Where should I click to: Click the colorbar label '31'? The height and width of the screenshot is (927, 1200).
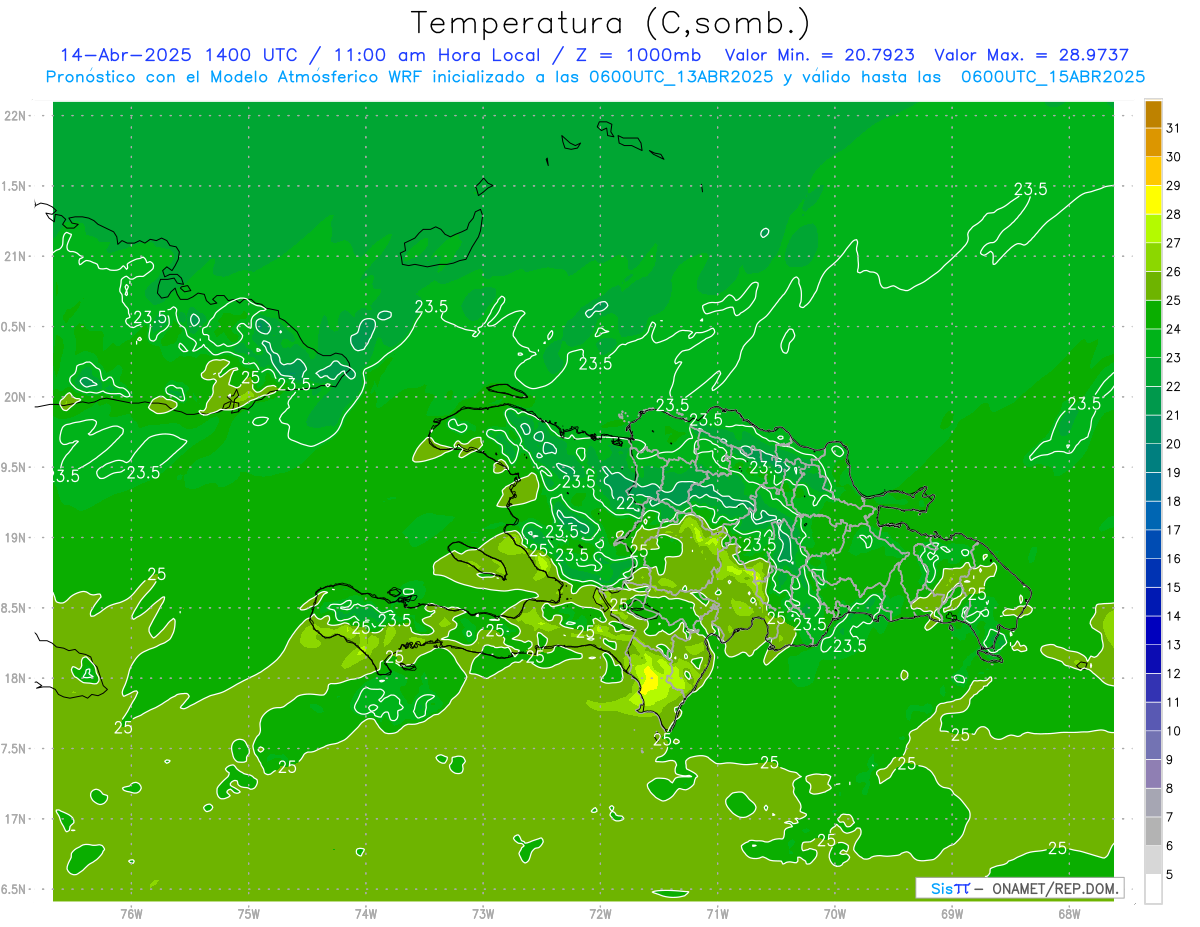point(1174,129)
